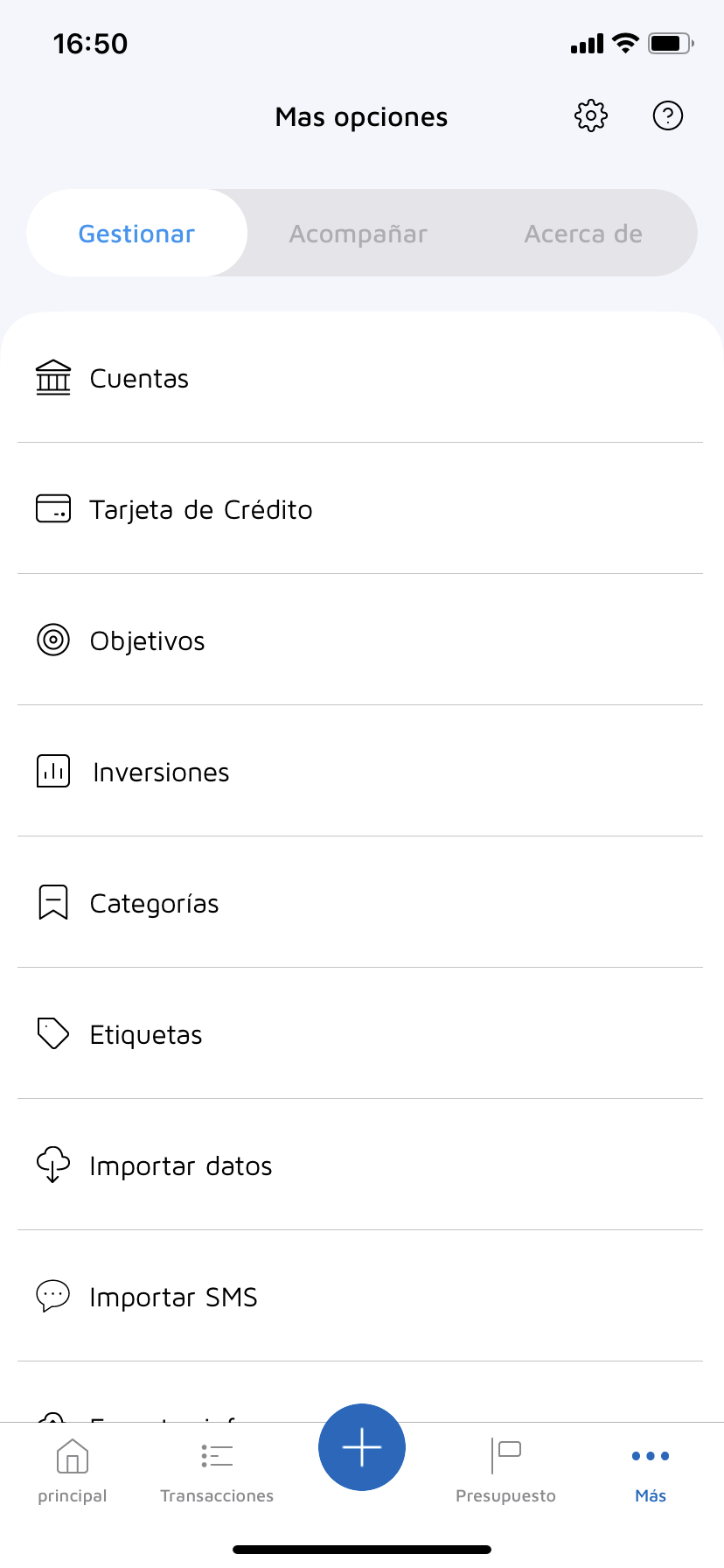Open the Presupuesto tab

point(505,1471)
